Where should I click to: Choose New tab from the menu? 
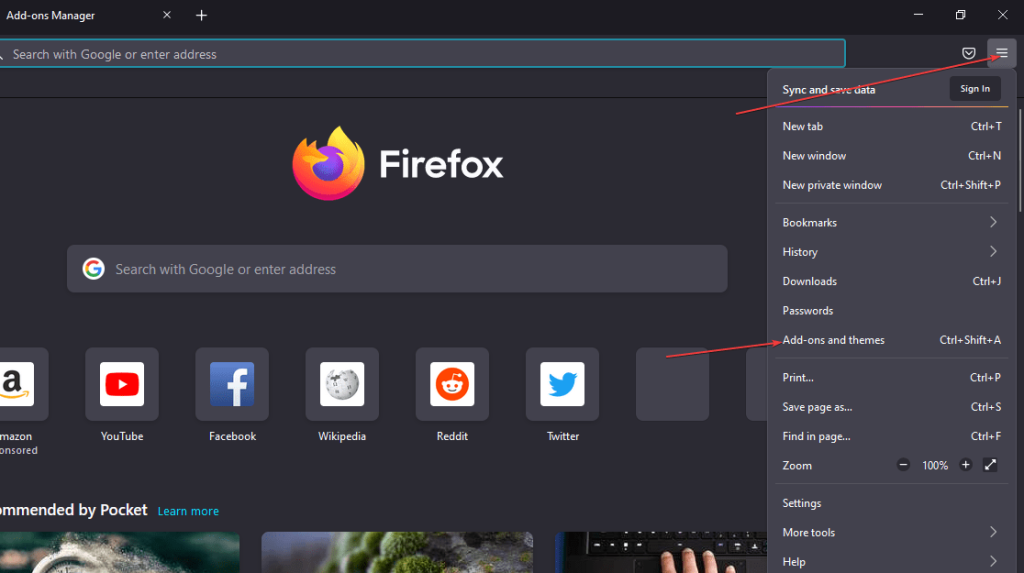click(891, 126)
